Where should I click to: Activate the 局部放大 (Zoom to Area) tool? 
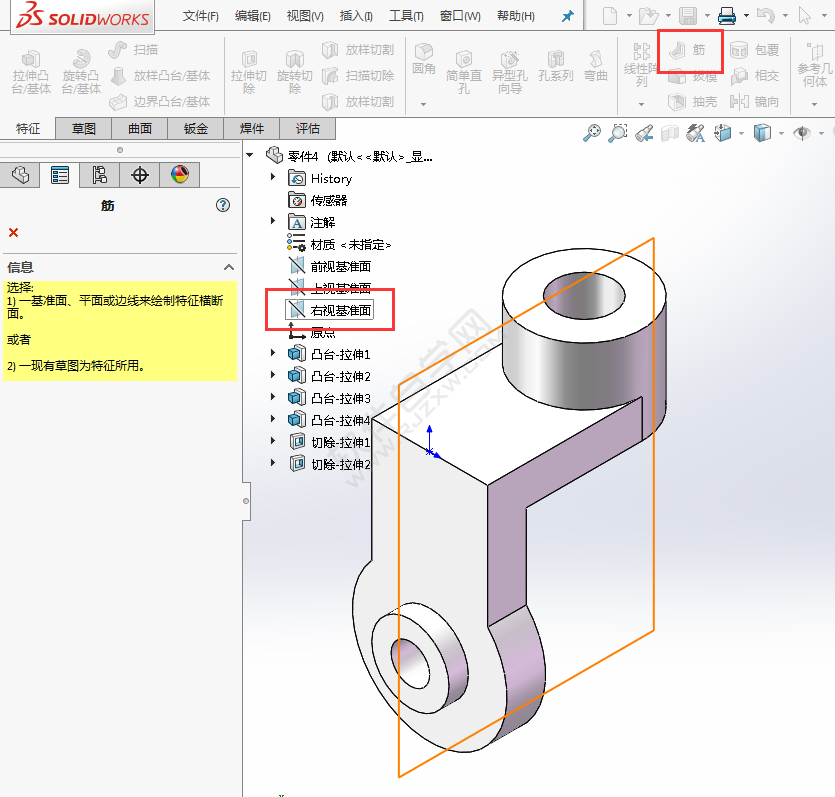pos(618,134)
